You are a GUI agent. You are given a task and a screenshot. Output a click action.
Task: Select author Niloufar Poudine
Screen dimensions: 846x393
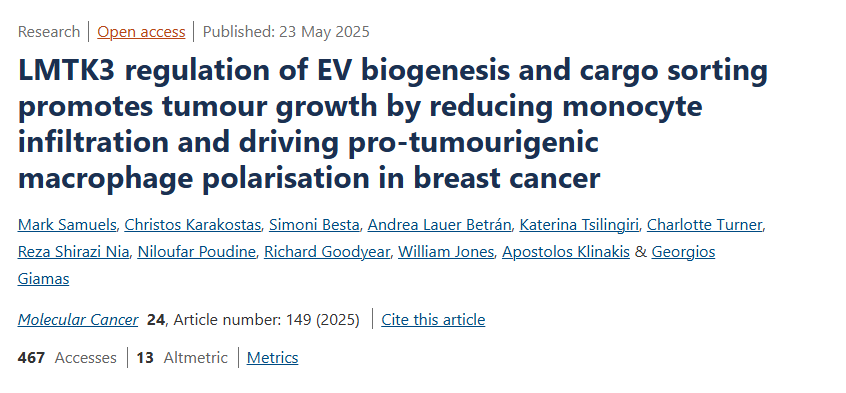[x=196, y=252]
